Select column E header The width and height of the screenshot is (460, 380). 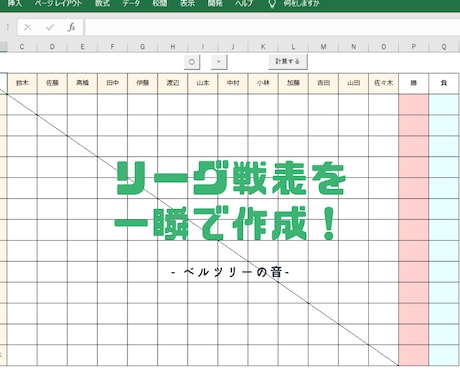pyautogui.click(x=82, y=47)
